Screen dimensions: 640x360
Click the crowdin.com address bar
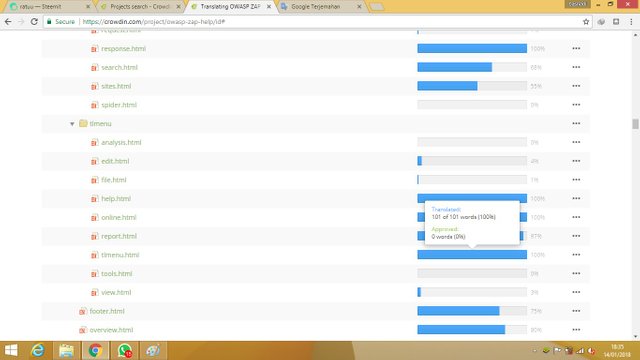[318, 22]
